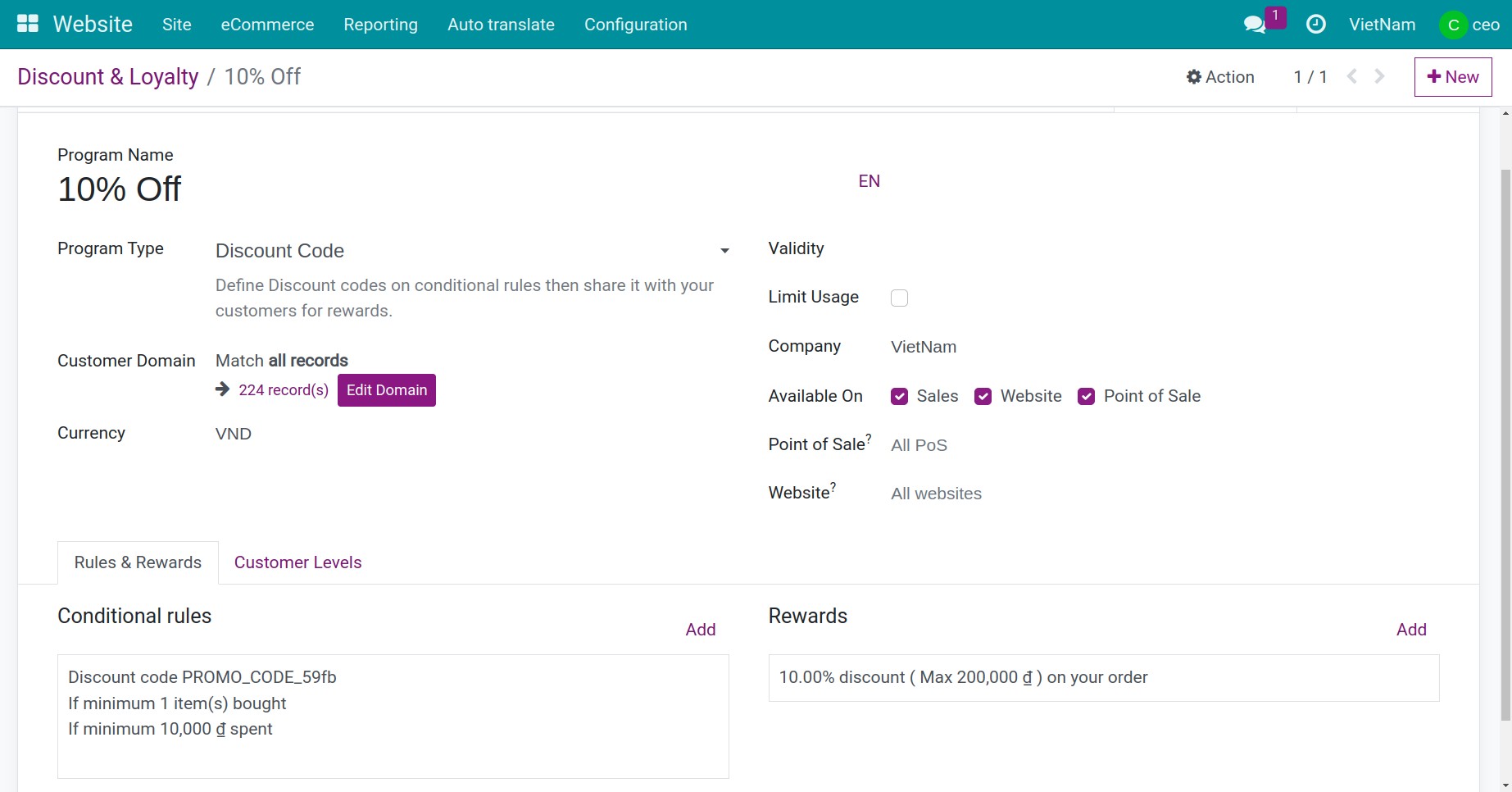Open the 10.00% discount reward card
Screen dimensions: 1512x792
click(x=1104, y=678)
